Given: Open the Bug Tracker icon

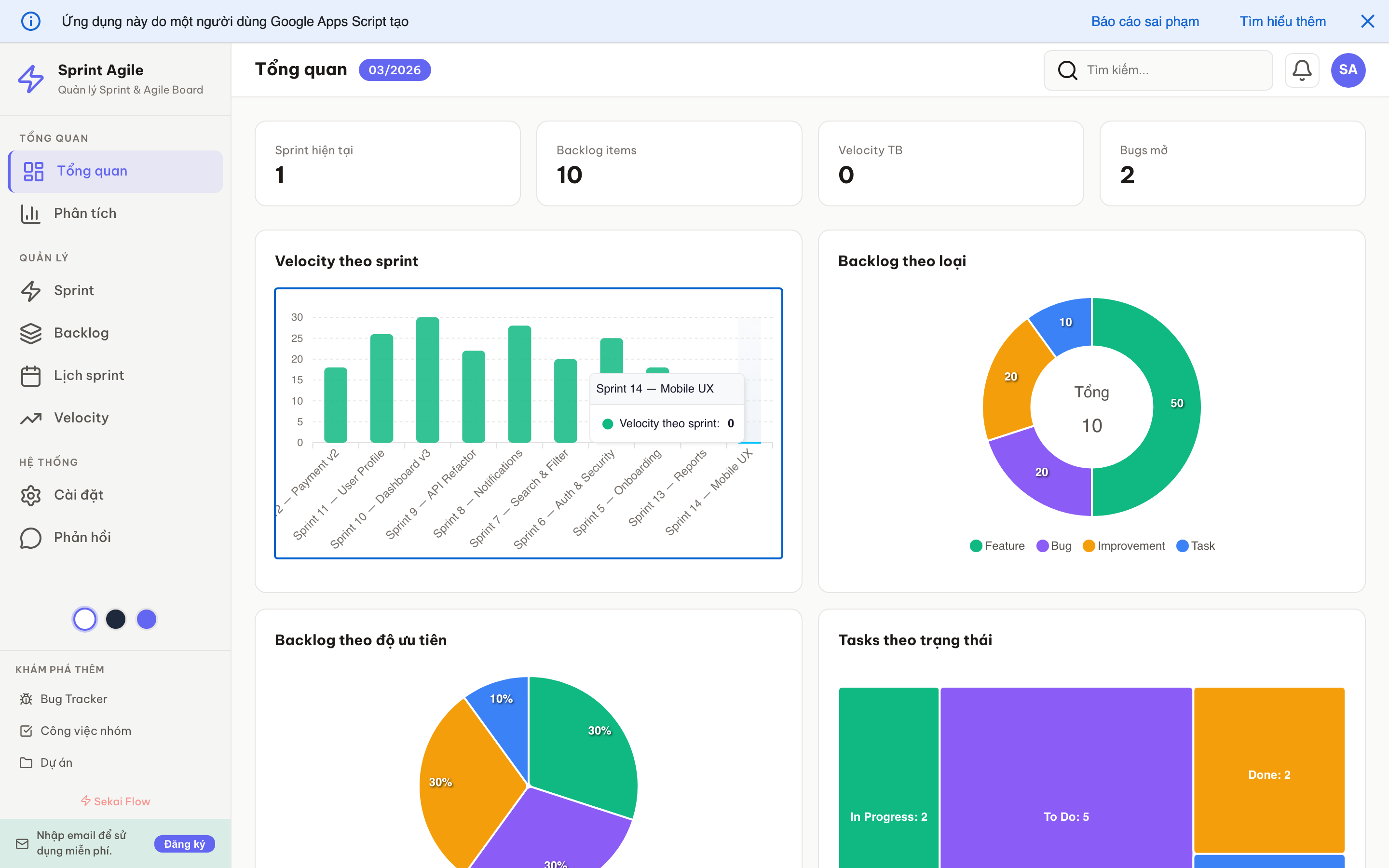Looking at the screenshot, I should click(26, 699).
